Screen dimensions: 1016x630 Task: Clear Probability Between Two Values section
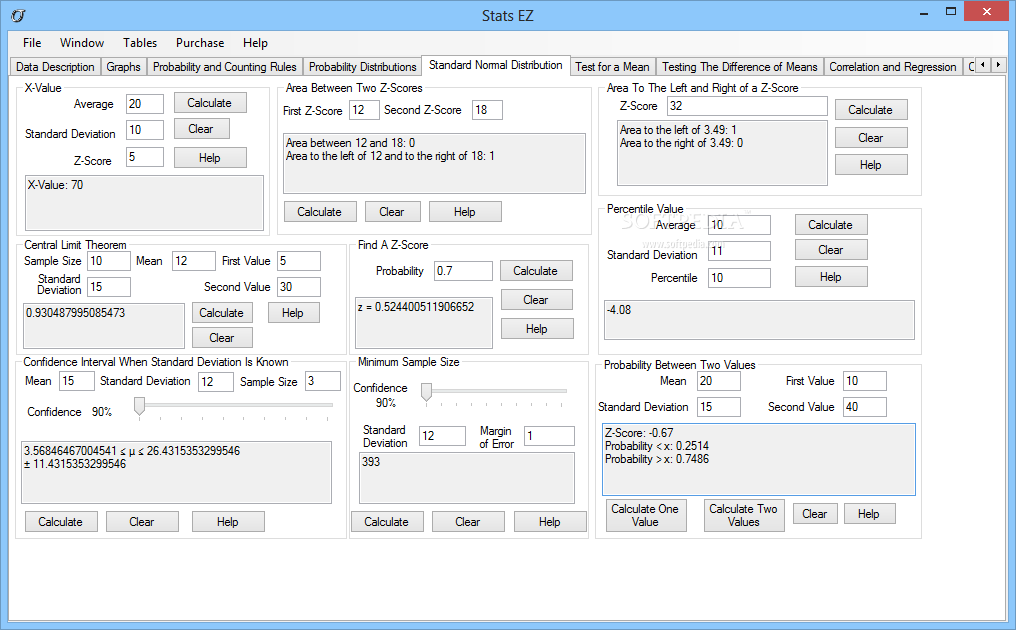[814, 514]
